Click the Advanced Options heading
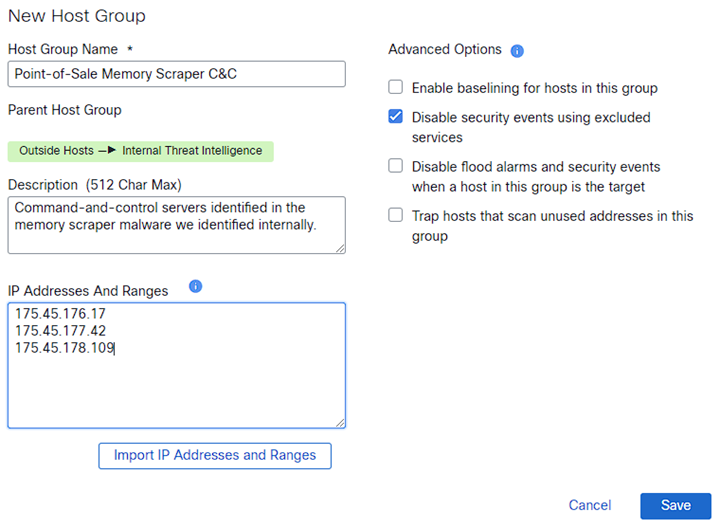Viewport: 720px width, 529px height. point(444,50)
